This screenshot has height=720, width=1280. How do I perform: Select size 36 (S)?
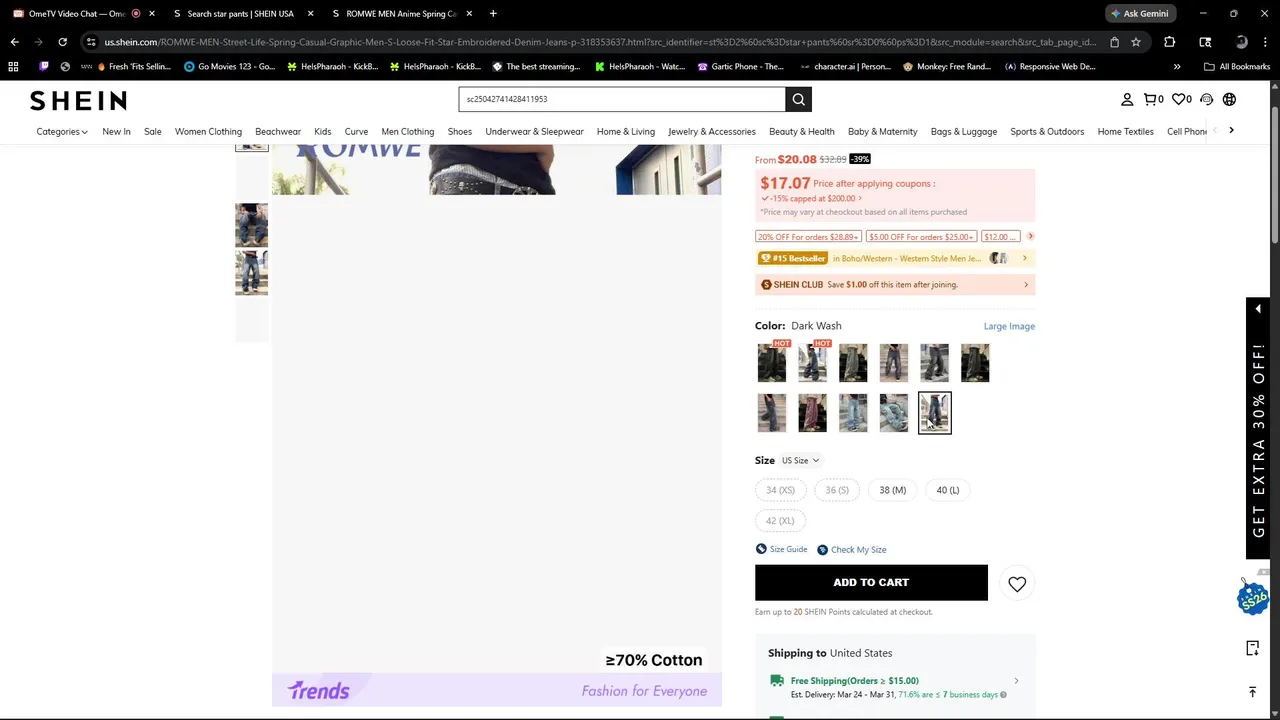(837, 490)
